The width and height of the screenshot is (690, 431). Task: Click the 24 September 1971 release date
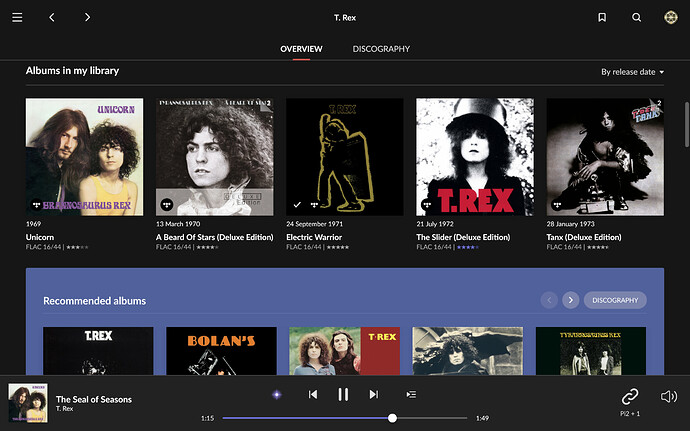[x=314, y=224]
